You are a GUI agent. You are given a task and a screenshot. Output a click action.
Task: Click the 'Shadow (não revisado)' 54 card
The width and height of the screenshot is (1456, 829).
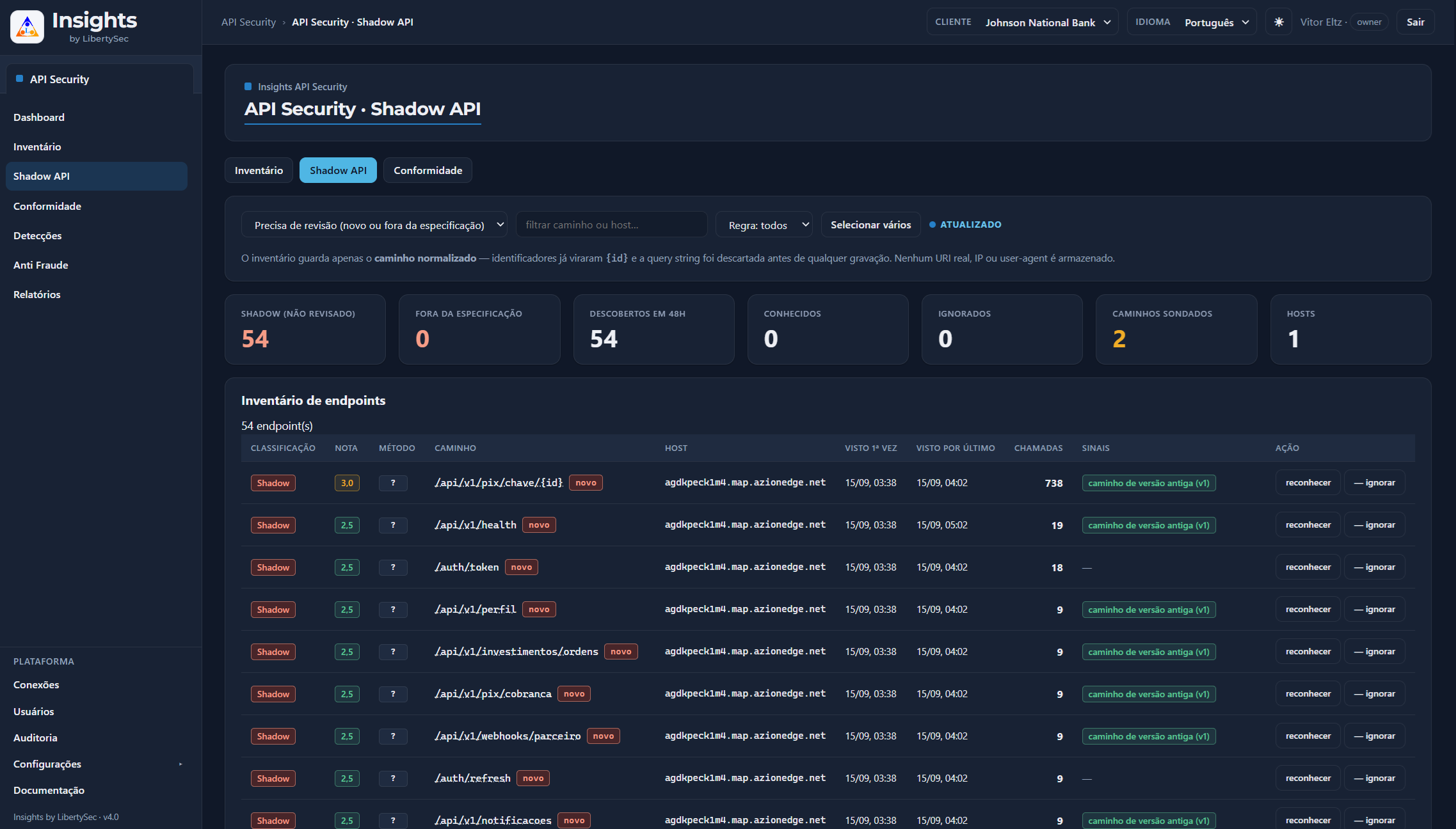pos(305,329)
